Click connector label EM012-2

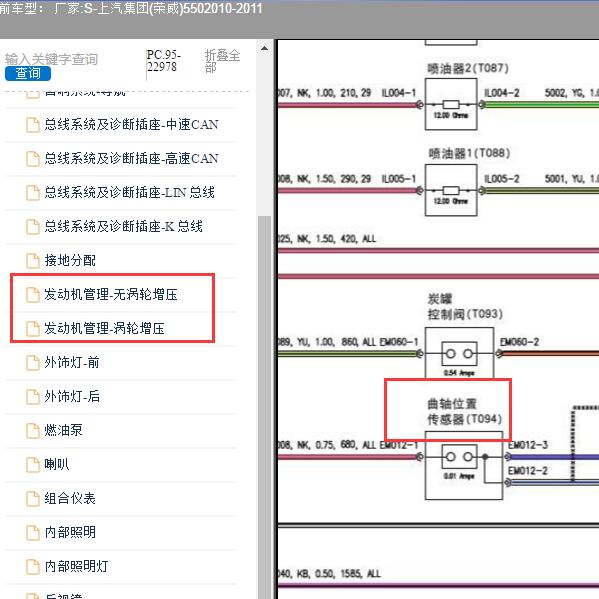528,471
